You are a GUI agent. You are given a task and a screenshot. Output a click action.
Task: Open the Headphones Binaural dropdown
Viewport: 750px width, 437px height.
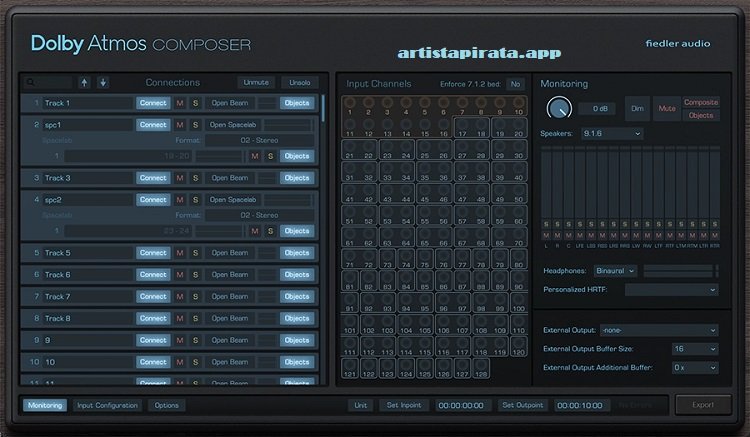pos(615,271)
